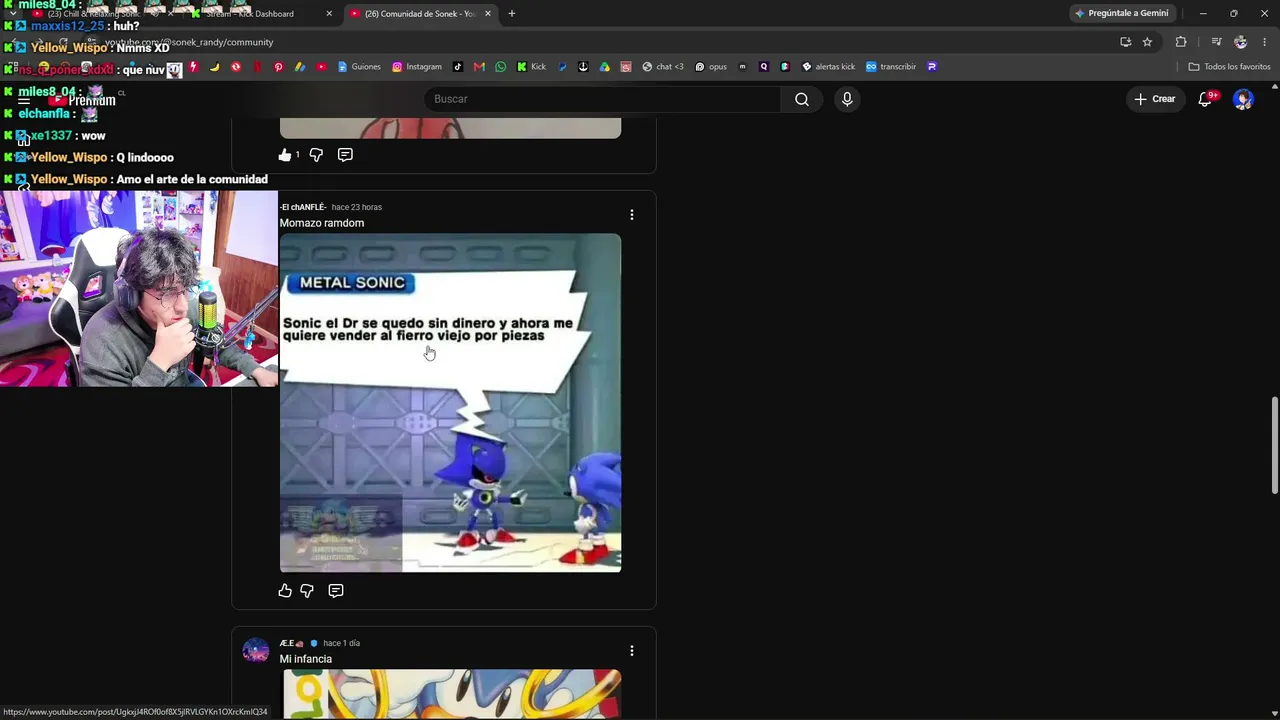Viewport: 1280px width, 720px height.
Task: Open 'hace 1 día' post timestamp link
Action: point(342,643)
